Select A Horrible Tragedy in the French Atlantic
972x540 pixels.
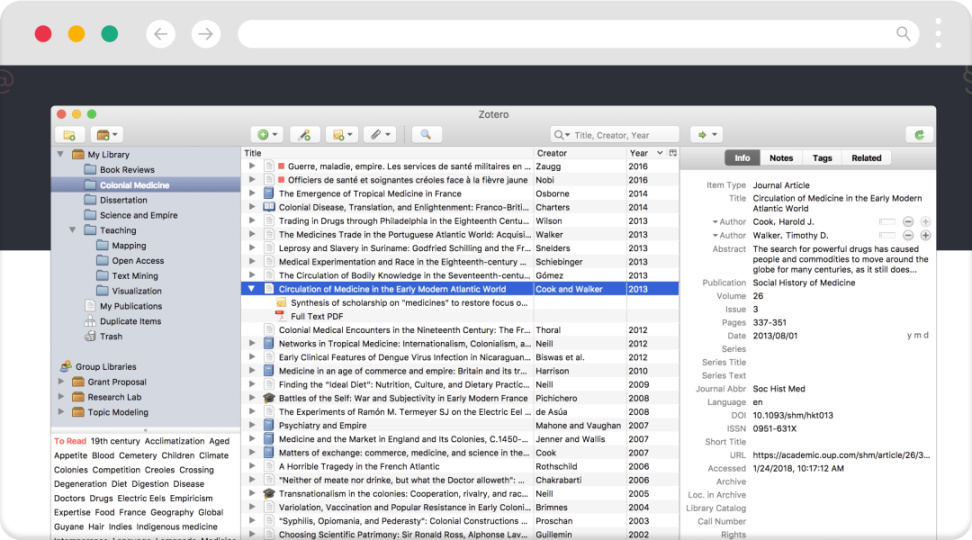(x=359, y=466)
